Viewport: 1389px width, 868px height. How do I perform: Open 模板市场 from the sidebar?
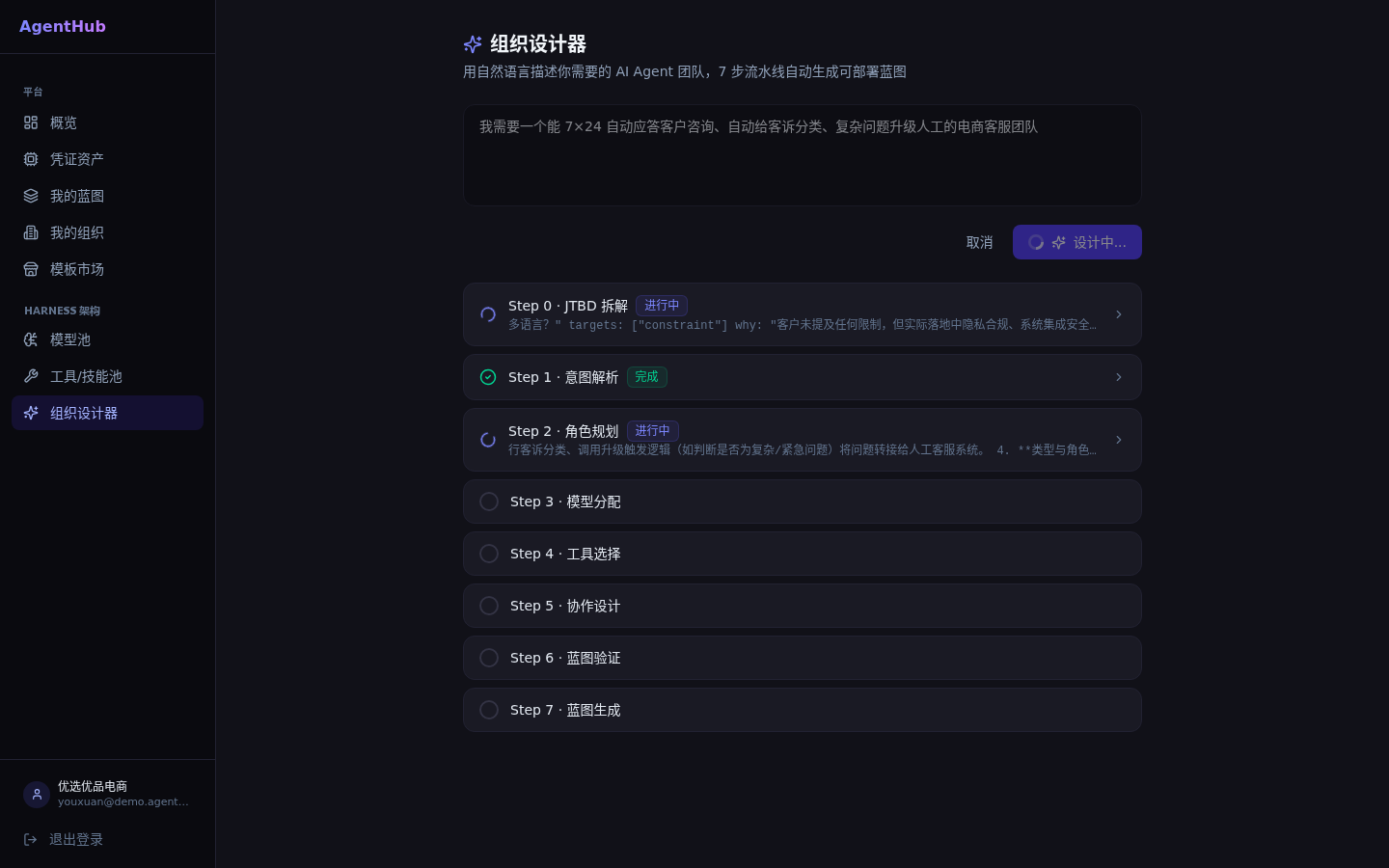click(x=107, y=269)
